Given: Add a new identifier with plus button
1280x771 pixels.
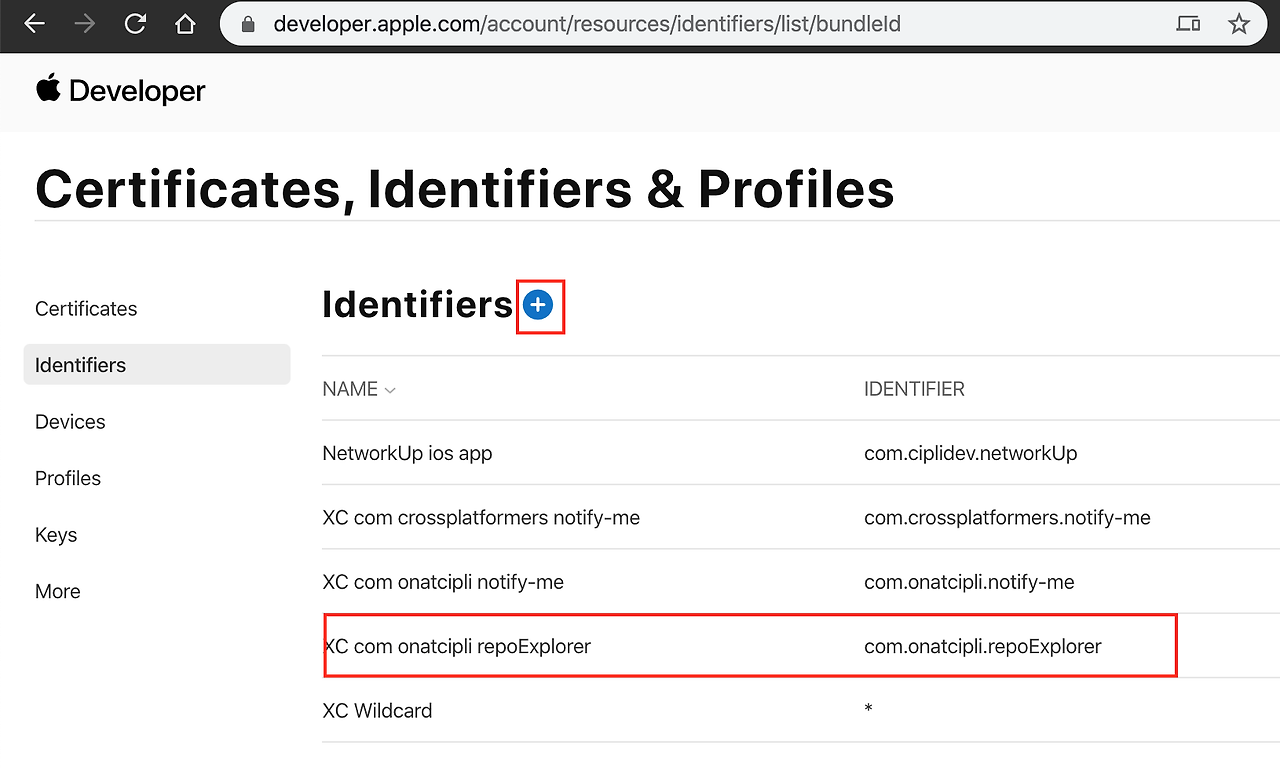Looking at the screenshot, I should pos(538,305).
